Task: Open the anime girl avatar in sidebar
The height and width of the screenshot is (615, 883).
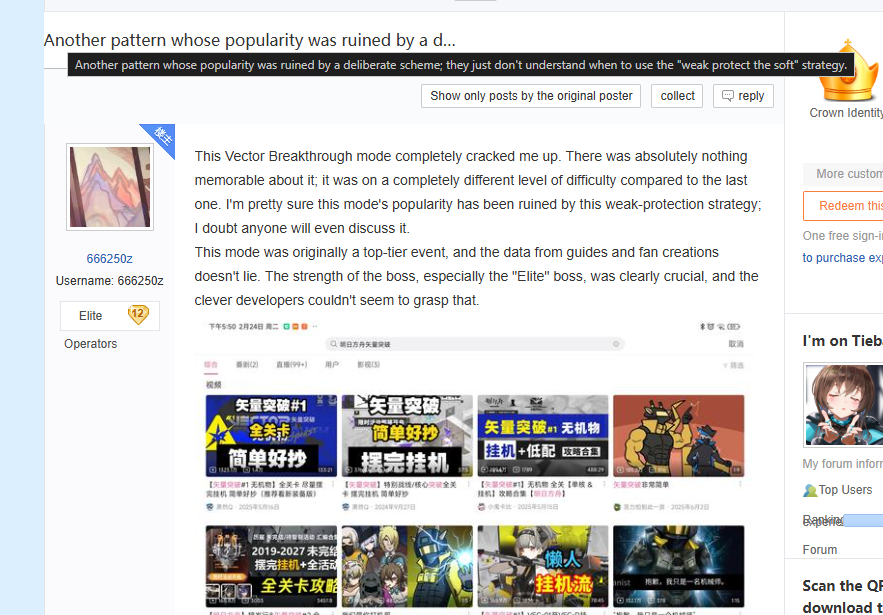Action: point(843,405)
